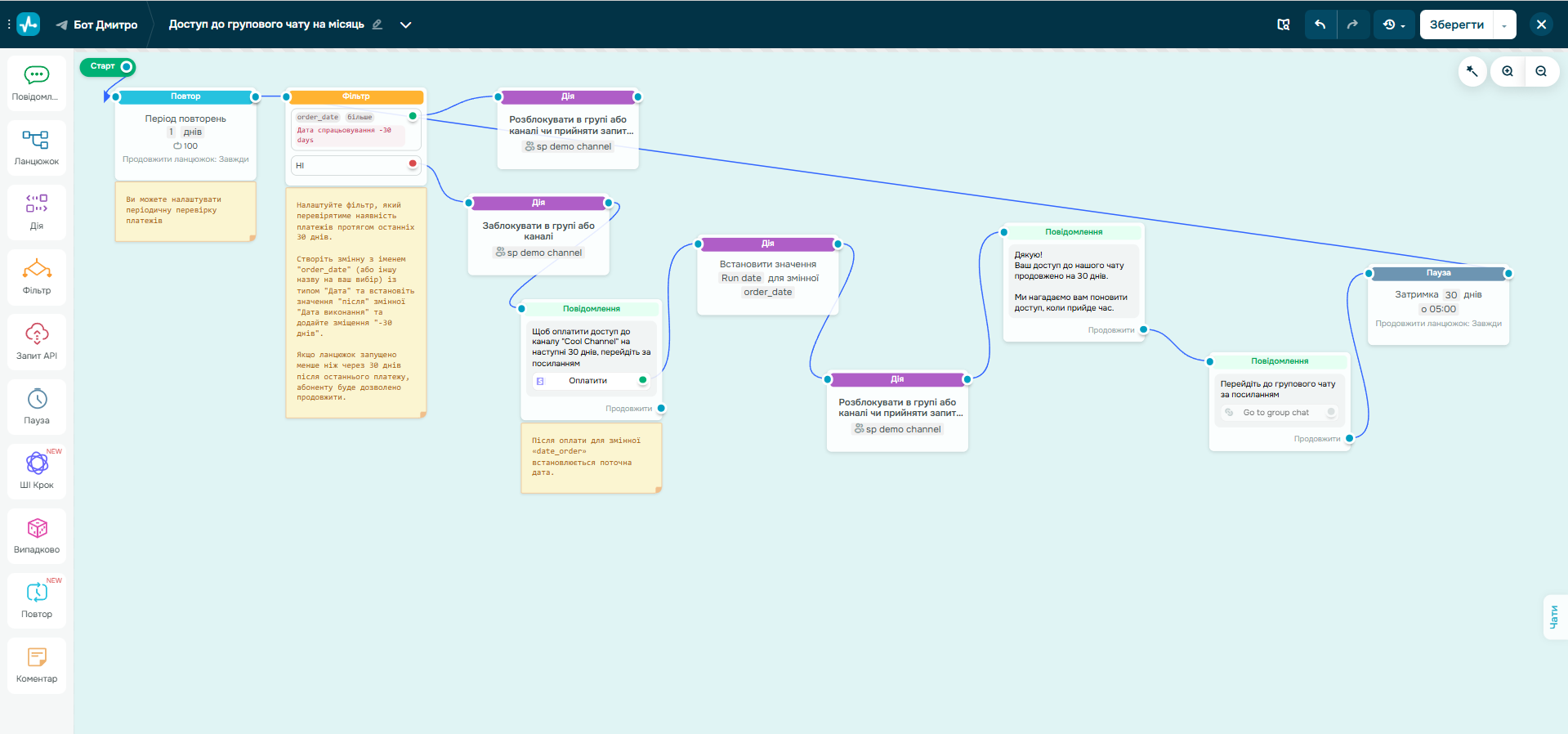Open the arrow dropdown beside Зберегти
The height and width of the screenshot is (734, 1568).
1504,25
